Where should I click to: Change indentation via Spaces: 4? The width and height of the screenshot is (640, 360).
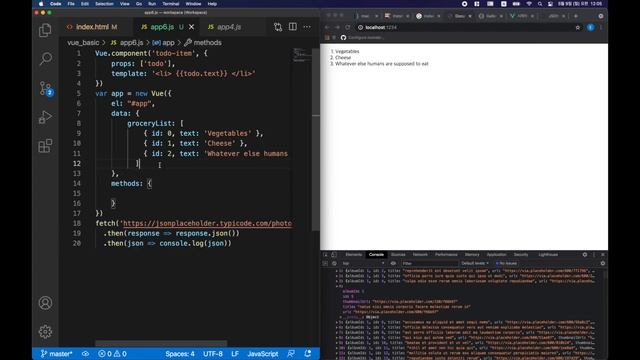click(180, 354)
